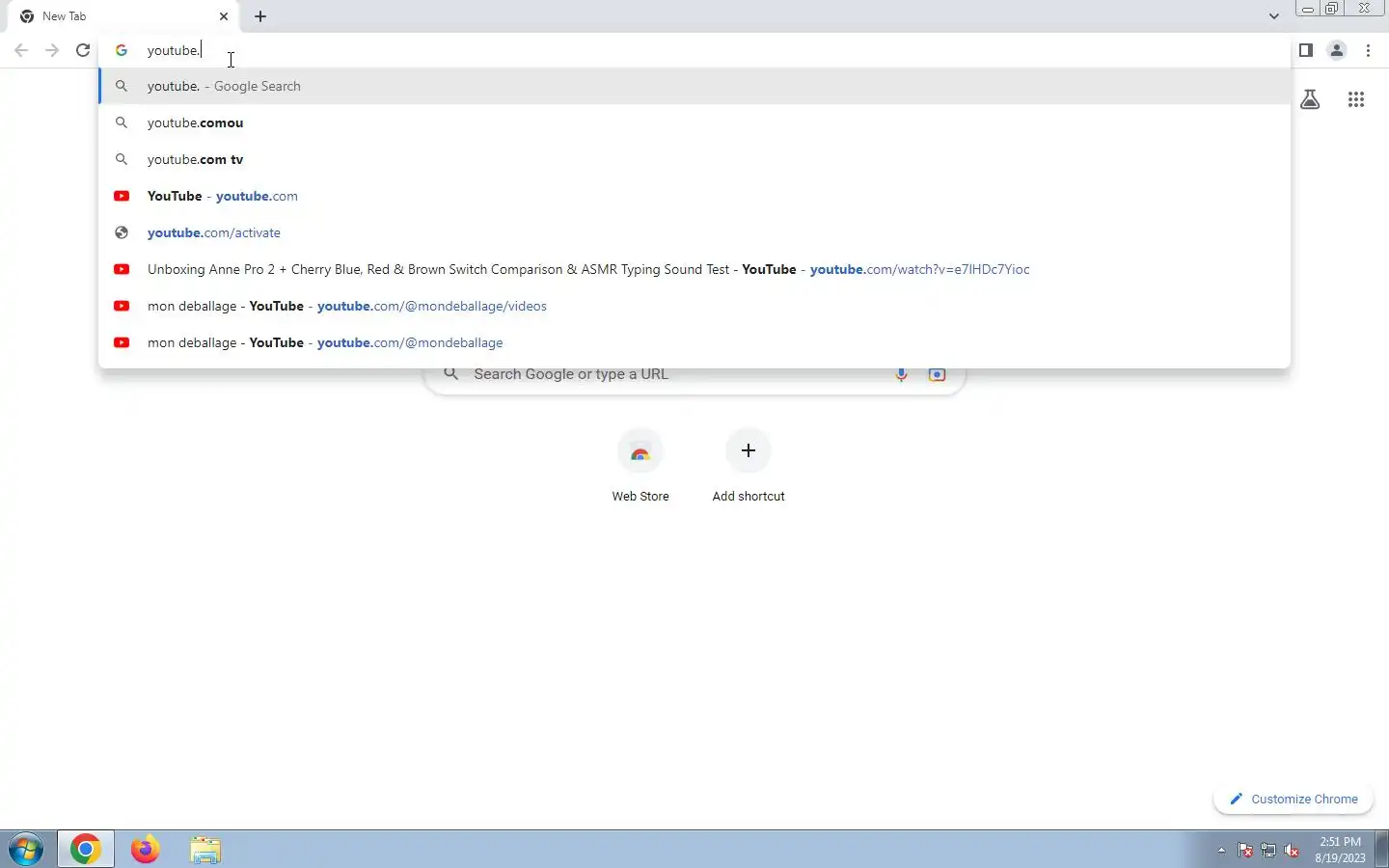Open the network tray icon
Screen dimensions: 1389x868
[x=1268, y=850]
